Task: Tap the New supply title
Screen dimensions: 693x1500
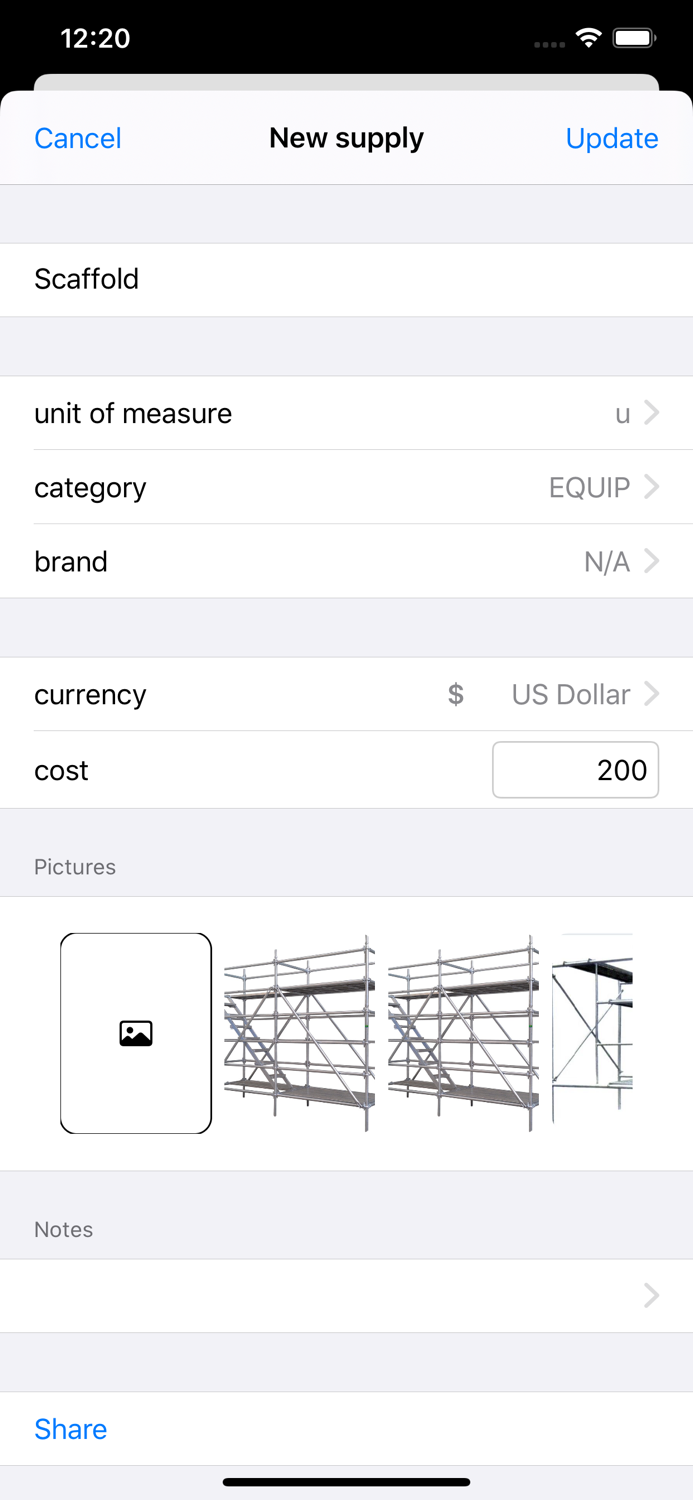Action: coord(346,138)
